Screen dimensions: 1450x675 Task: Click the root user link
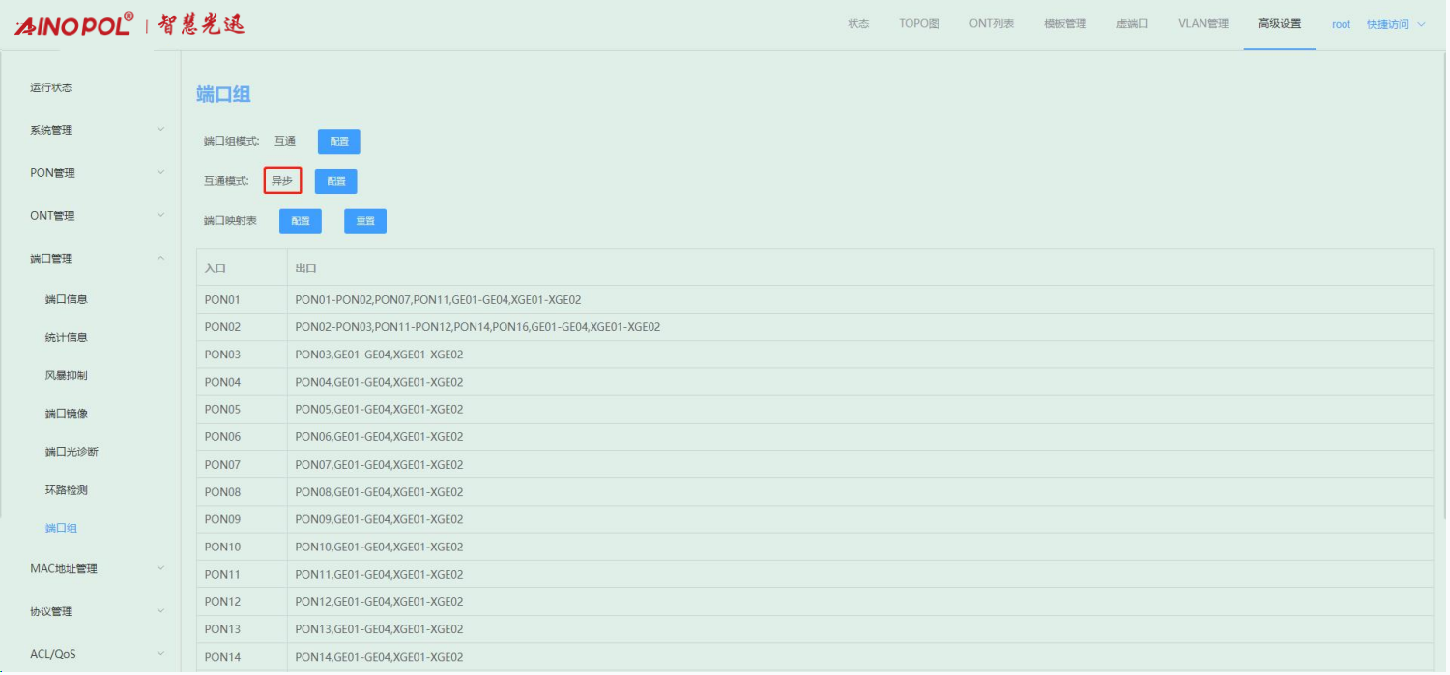click(1341, 24)
